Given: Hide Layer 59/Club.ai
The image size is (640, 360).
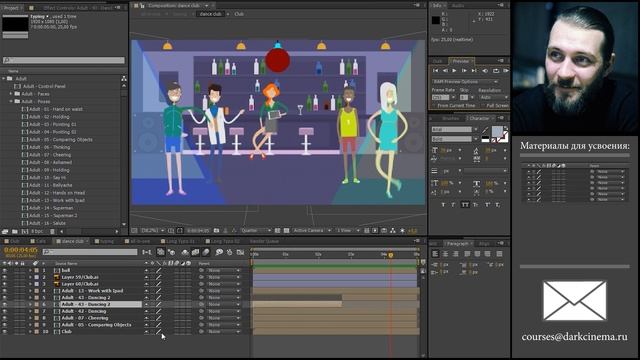Looking at the screenshot, I should pos(4,277).
